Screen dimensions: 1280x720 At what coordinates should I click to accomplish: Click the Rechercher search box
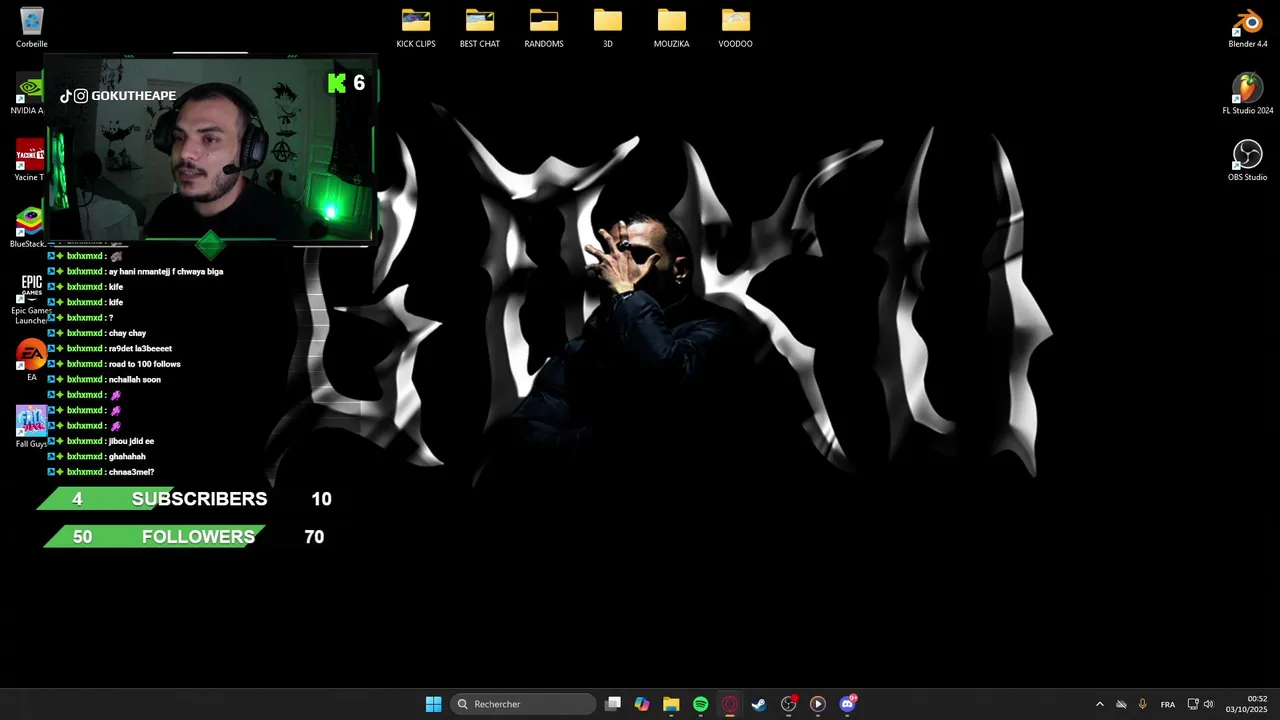pyautogui.click(x=523, y=704)
